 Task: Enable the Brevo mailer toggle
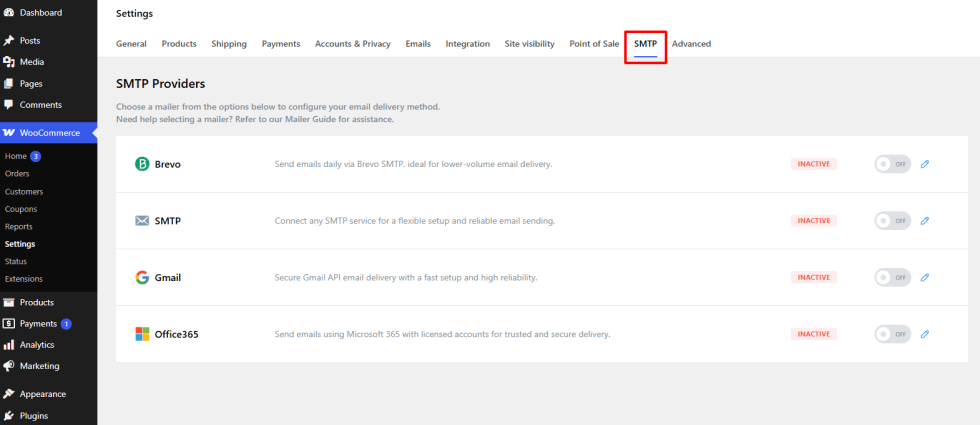click(x=892, y=164)
